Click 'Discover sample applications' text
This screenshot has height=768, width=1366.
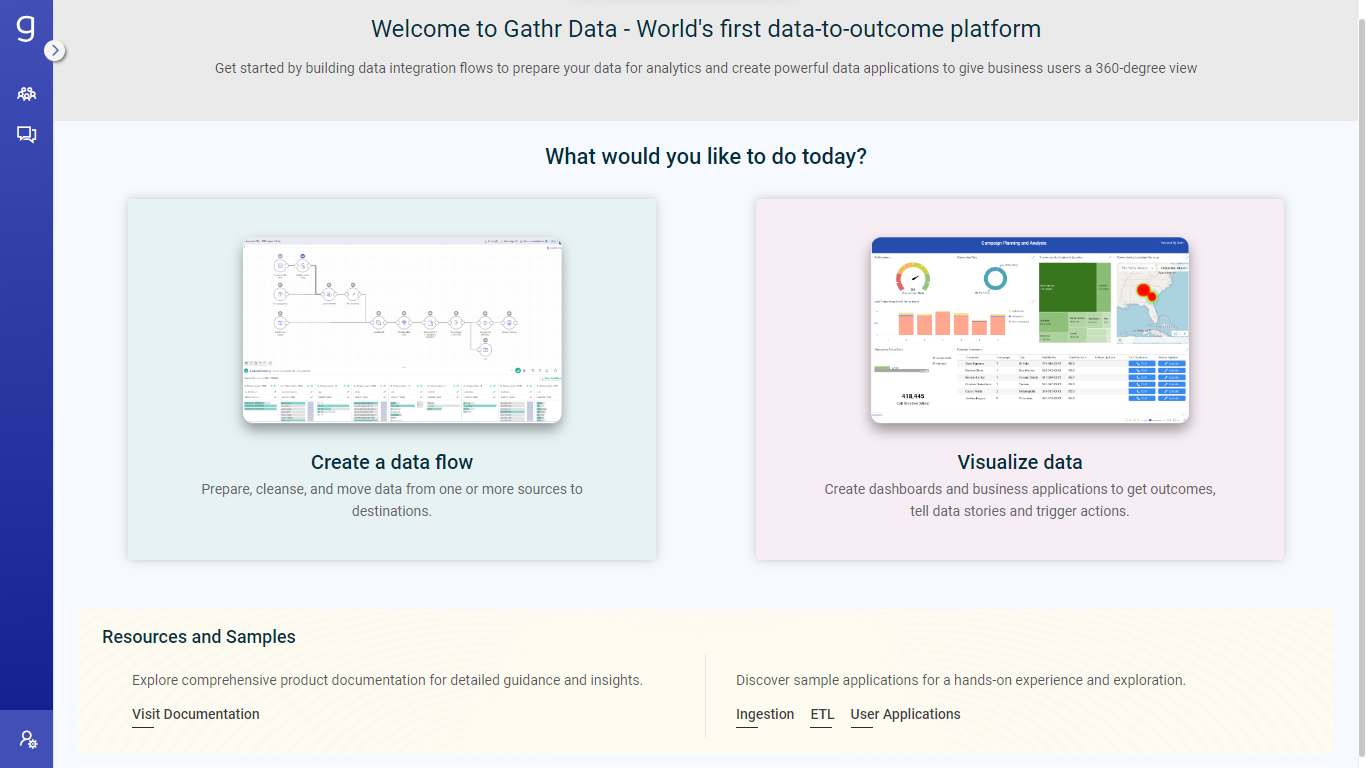[961, 680]
